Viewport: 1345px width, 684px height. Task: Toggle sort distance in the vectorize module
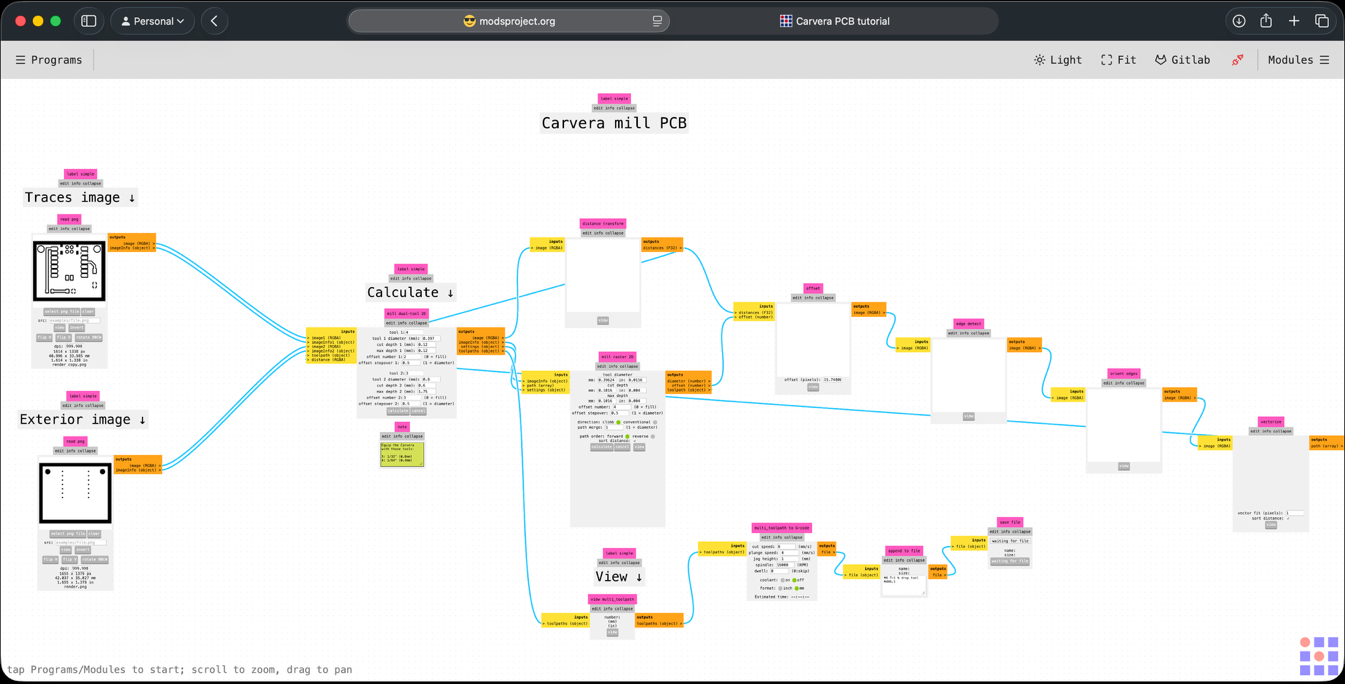point(1286,518)
